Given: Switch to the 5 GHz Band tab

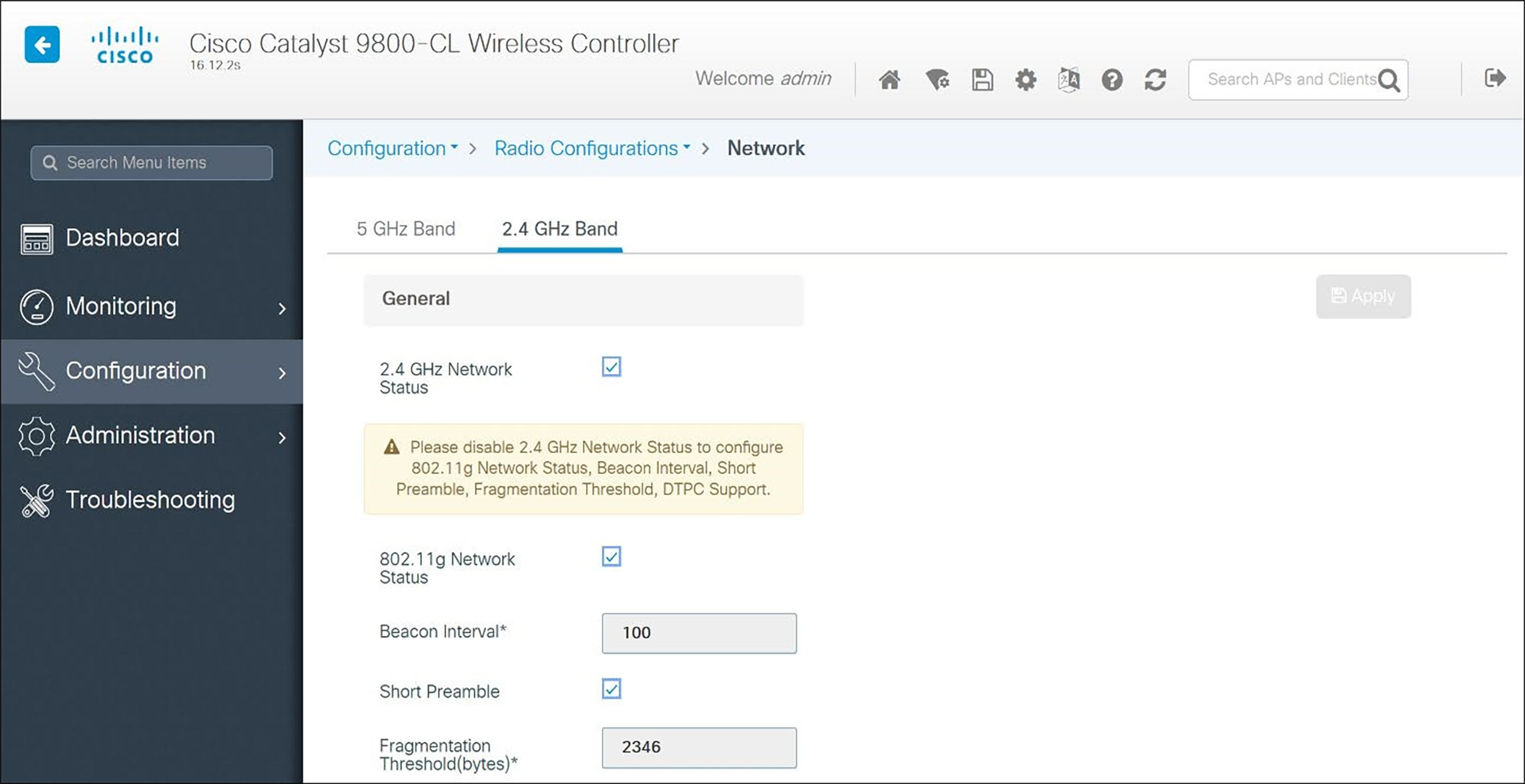Looking at the screenshot, I should pos(405,229).
